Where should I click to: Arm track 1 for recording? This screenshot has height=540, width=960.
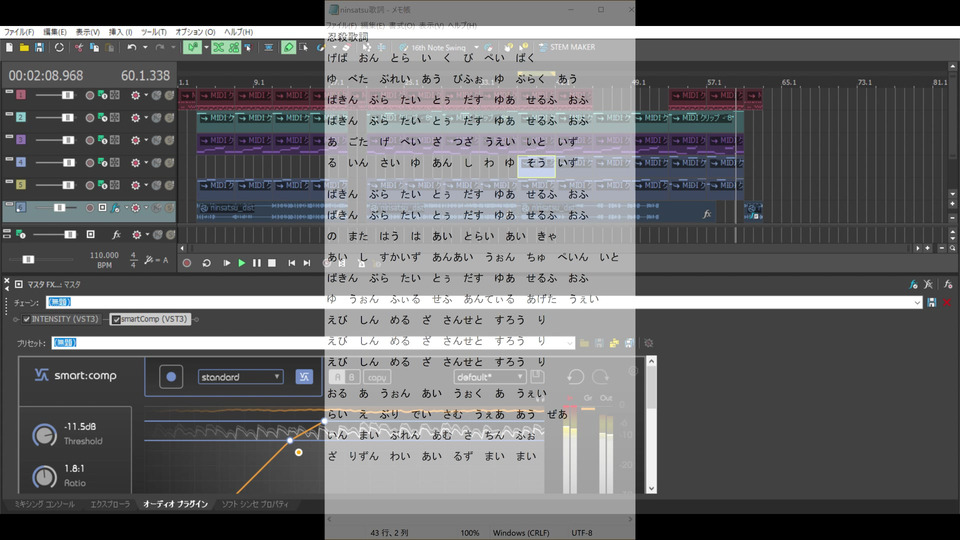click(x=90, y=96)
